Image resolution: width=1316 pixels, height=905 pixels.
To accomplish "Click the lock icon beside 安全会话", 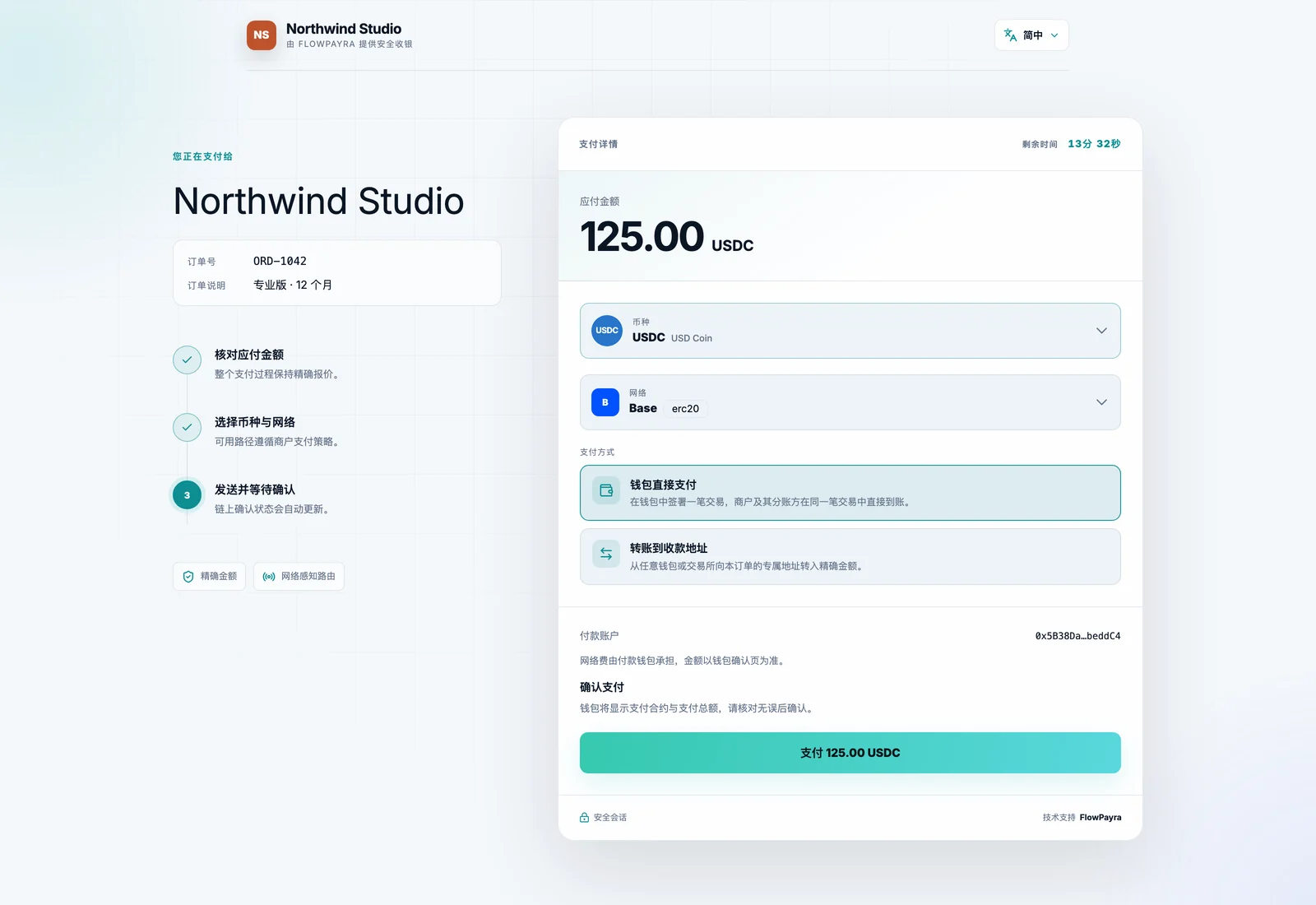I will pyautogui.click(x=584, y=818).
